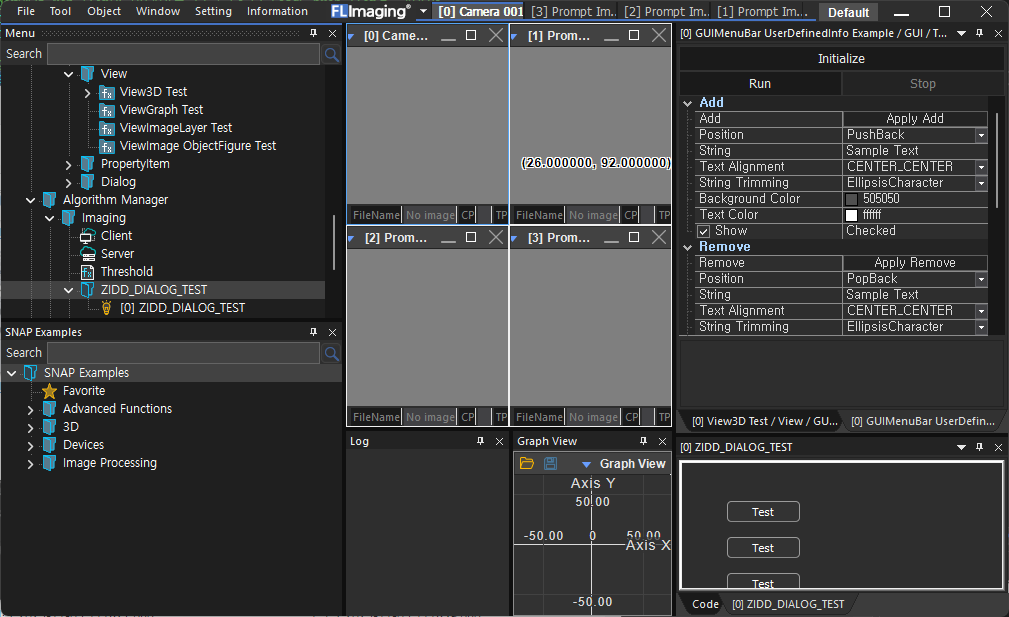
Task: Switch to the Code tab
Action: click(705, 604)
